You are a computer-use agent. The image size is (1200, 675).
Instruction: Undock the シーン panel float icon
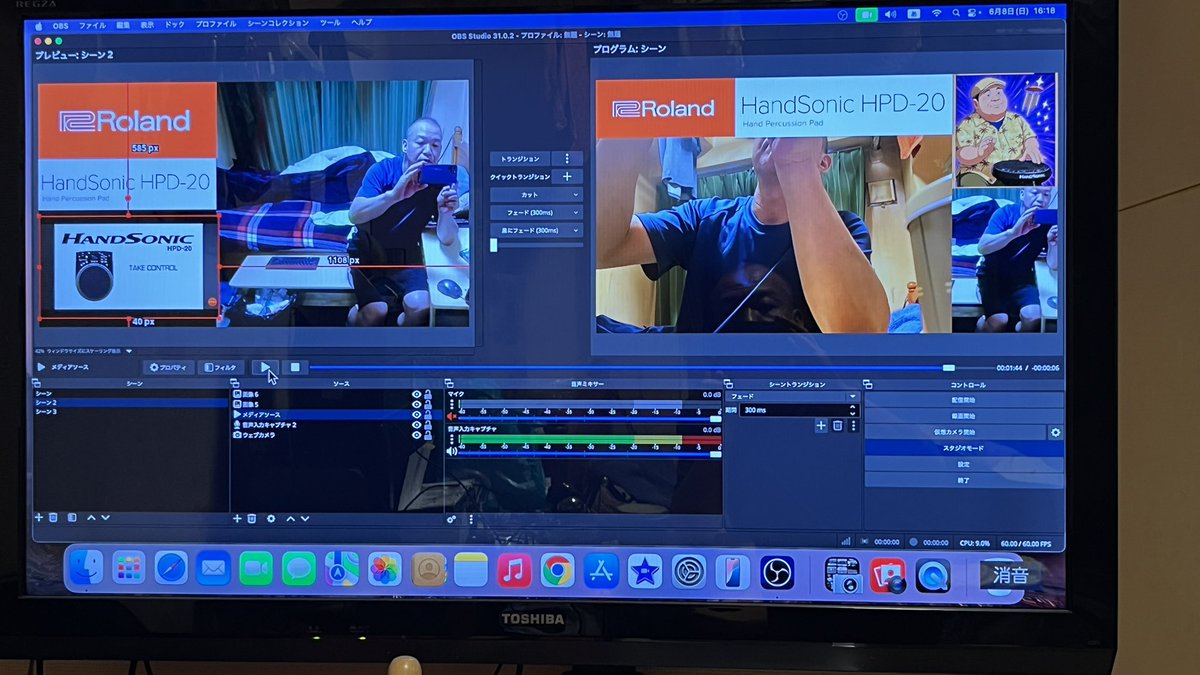click(36, 383)
